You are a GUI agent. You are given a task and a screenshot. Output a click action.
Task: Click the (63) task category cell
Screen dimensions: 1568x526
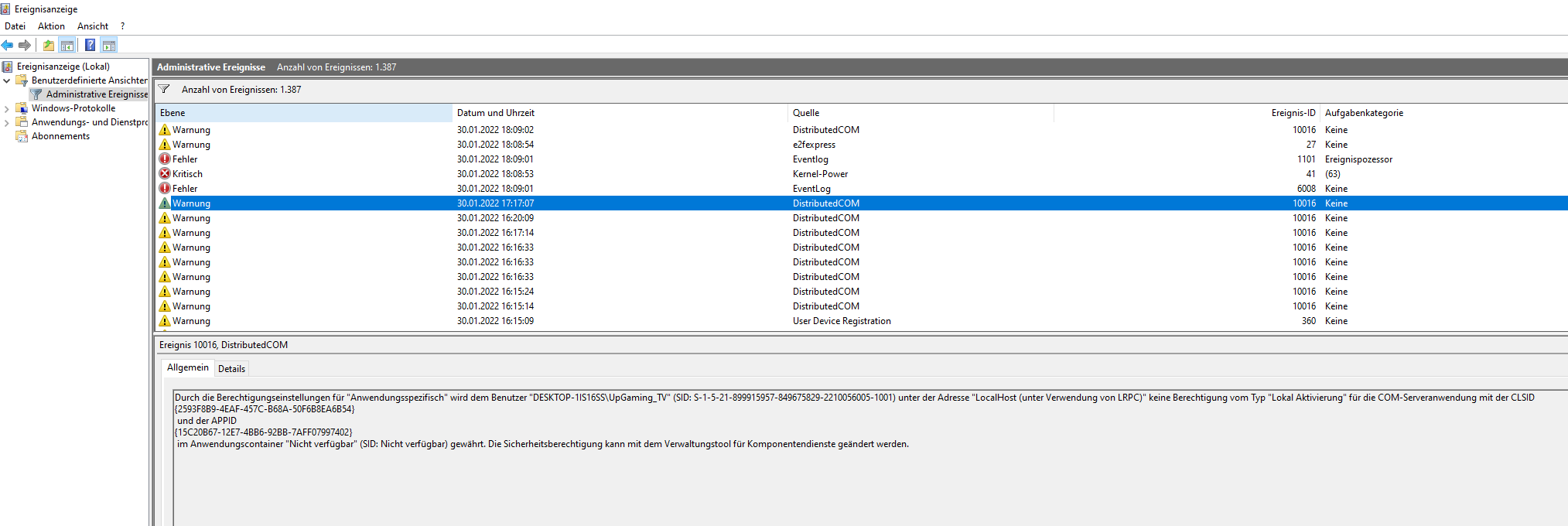[1333, 174]
